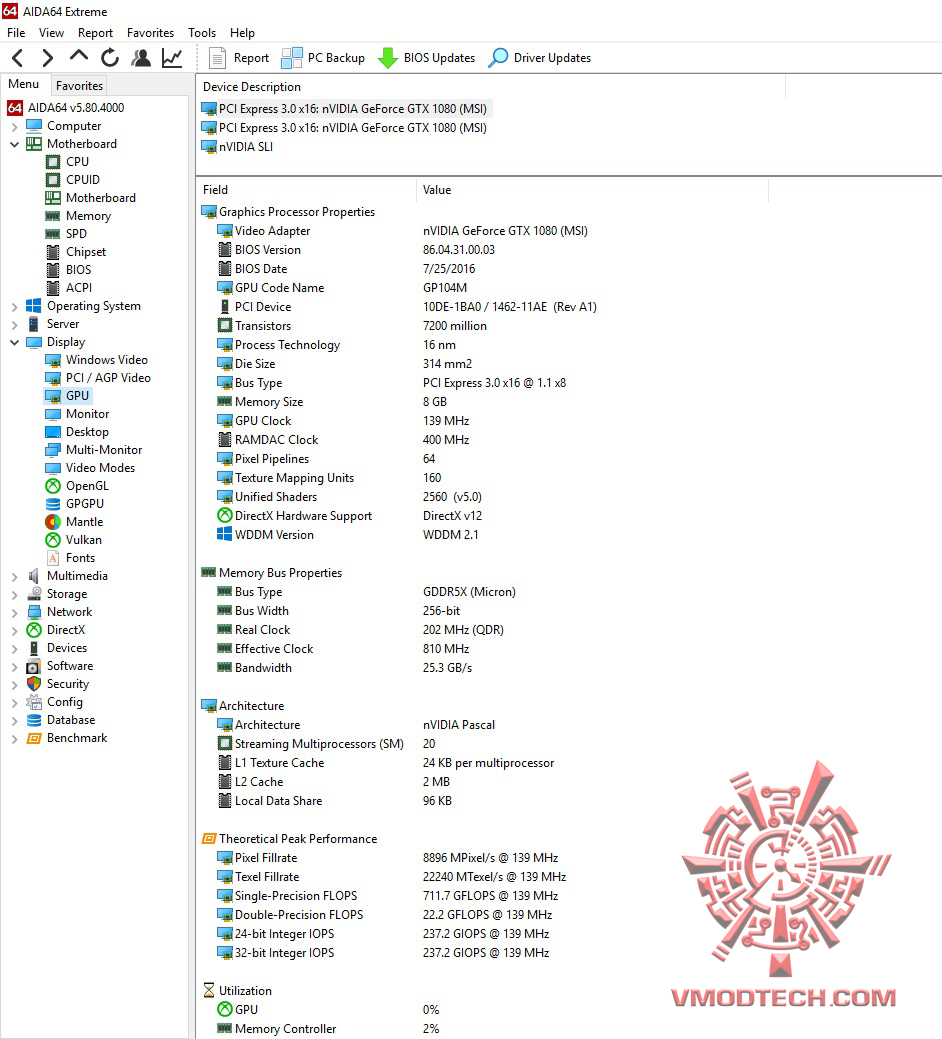Select the Devices tree item icon
This screenshot has width=942, height=1039.
coord(34,648)
